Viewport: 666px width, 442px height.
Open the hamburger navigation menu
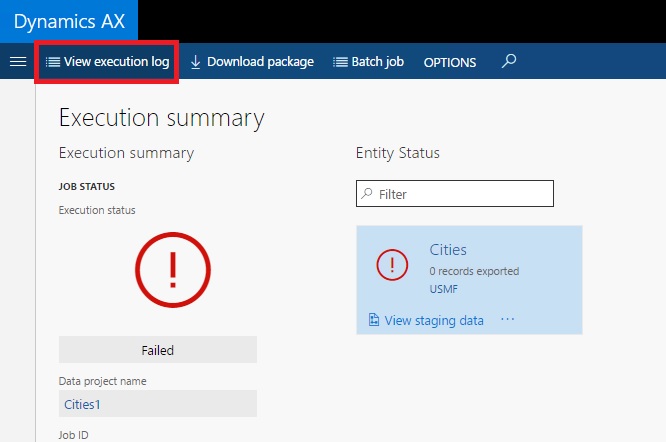click(17, 62)
